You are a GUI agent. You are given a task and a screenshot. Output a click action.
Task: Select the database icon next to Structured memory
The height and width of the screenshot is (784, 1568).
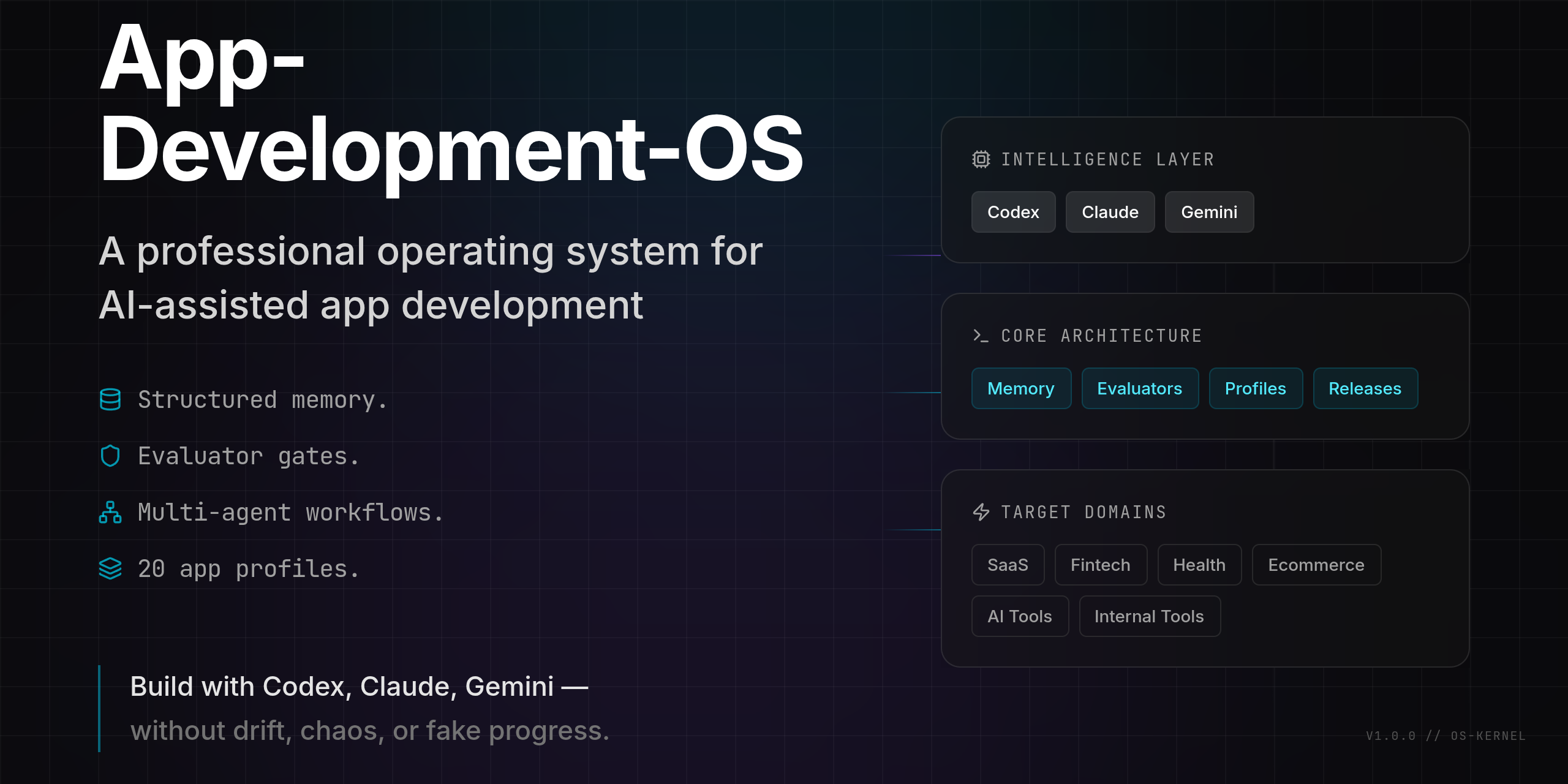(x=110, y=399)
